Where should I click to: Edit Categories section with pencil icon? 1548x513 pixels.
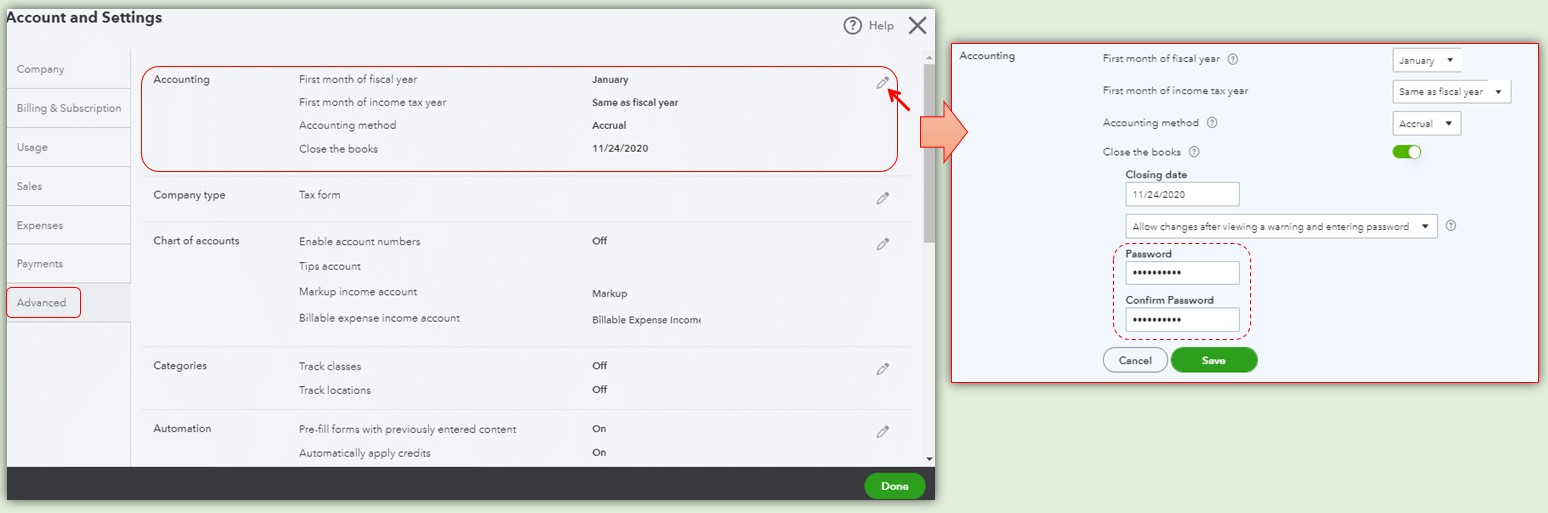click(882, 369)
